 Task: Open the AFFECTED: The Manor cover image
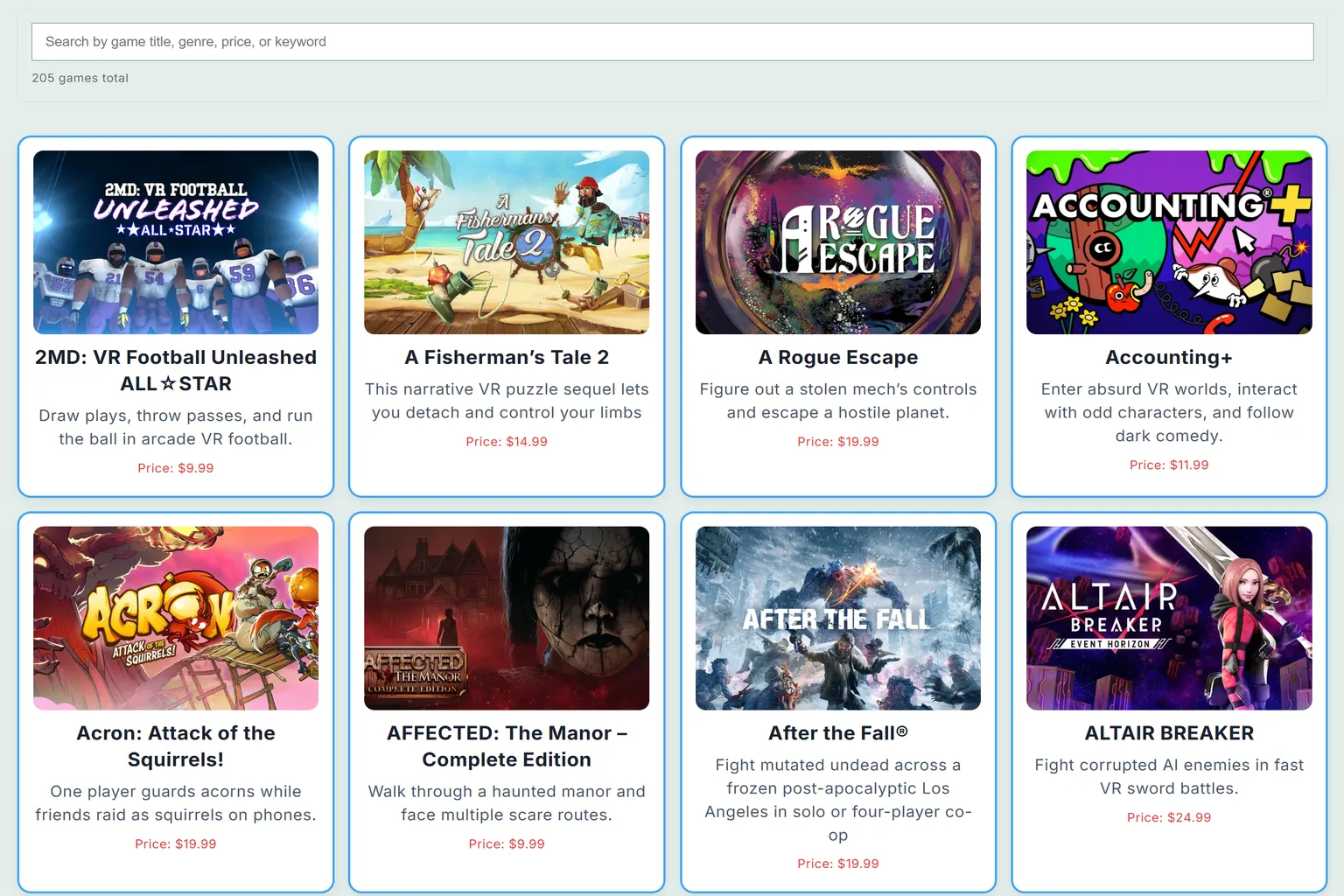tap(507, 618)
